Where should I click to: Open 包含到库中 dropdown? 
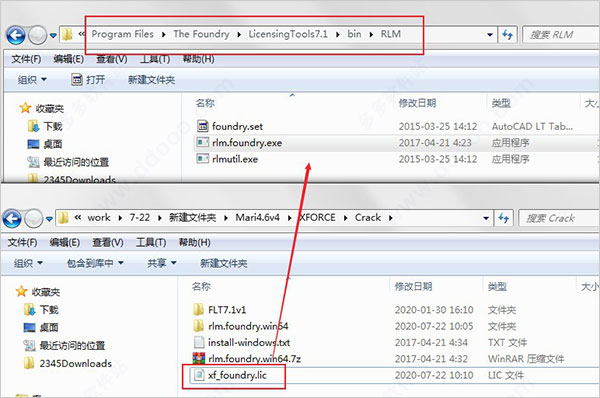95,263
